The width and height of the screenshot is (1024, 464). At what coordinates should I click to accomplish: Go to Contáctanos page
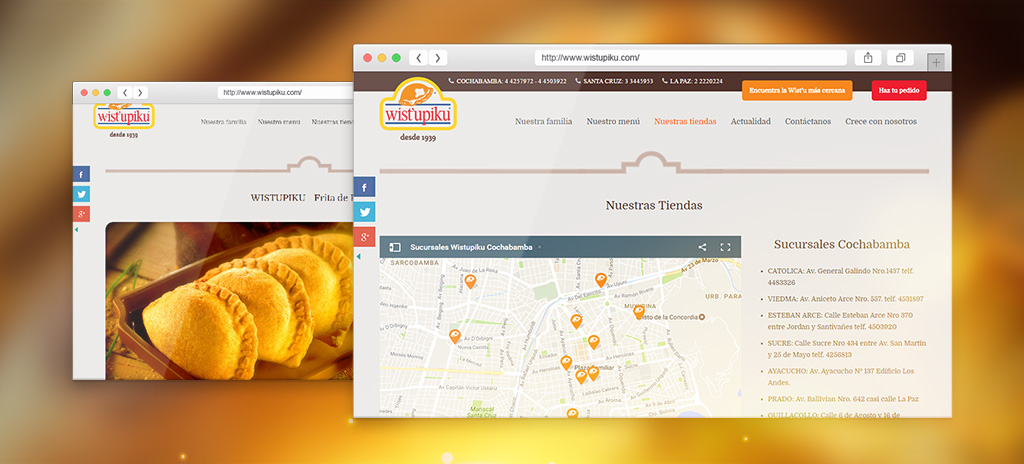pyautogui.click(x=807, y=121)
